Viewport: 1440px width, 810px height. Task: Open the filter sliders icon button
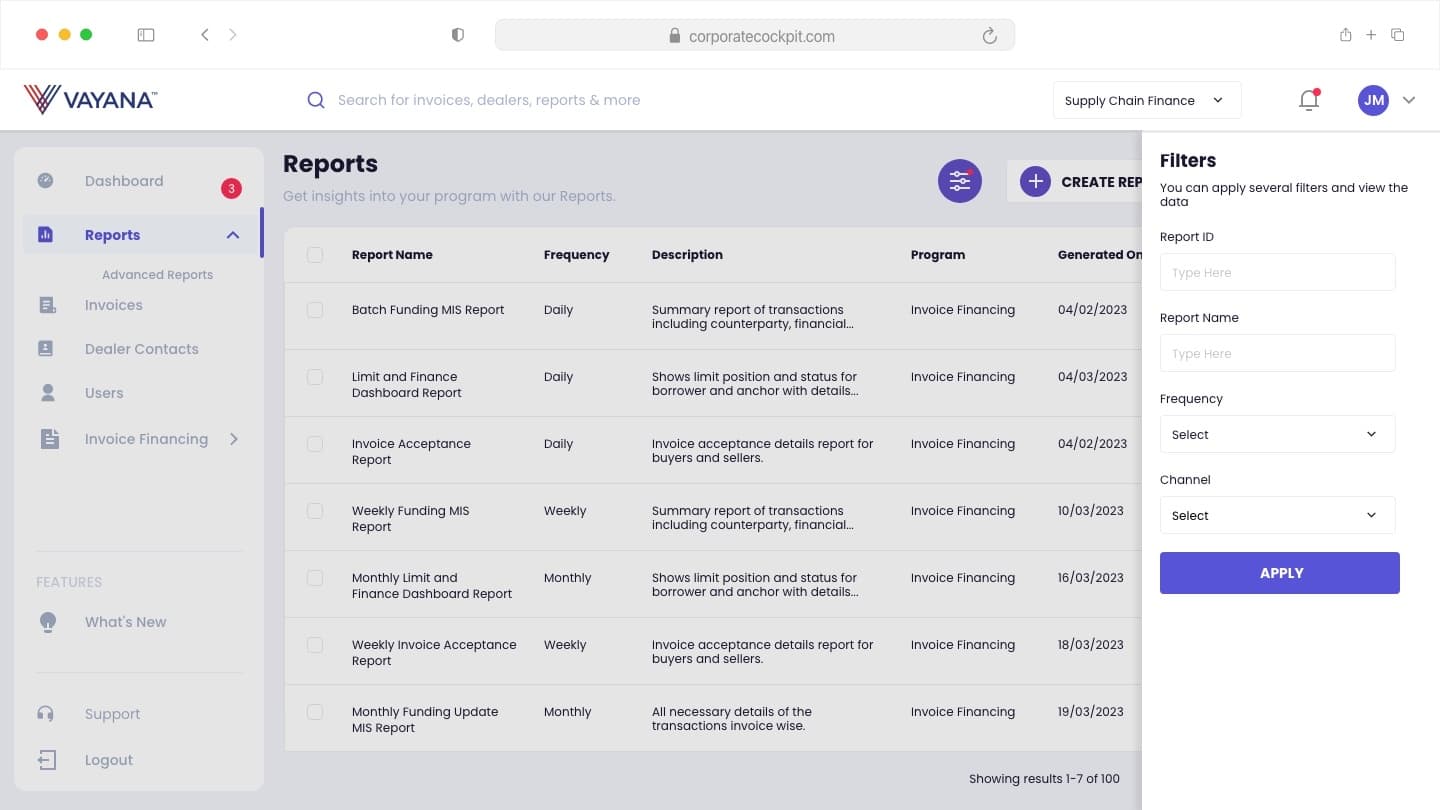[x=960, y=181]
